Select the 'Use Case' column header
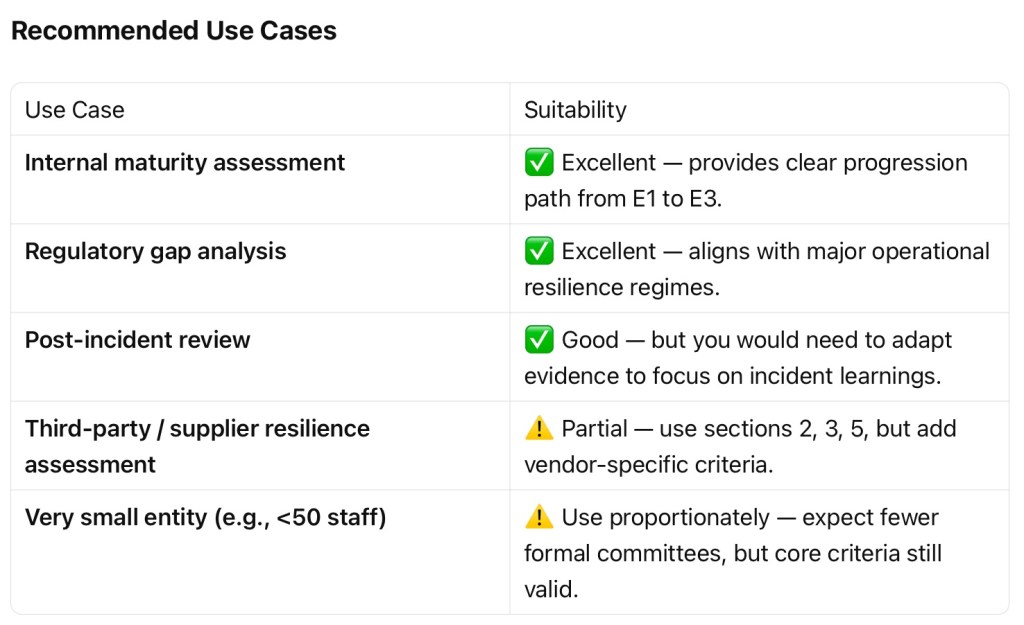This screenshot has width=1024, height=625. click(75, 110)
